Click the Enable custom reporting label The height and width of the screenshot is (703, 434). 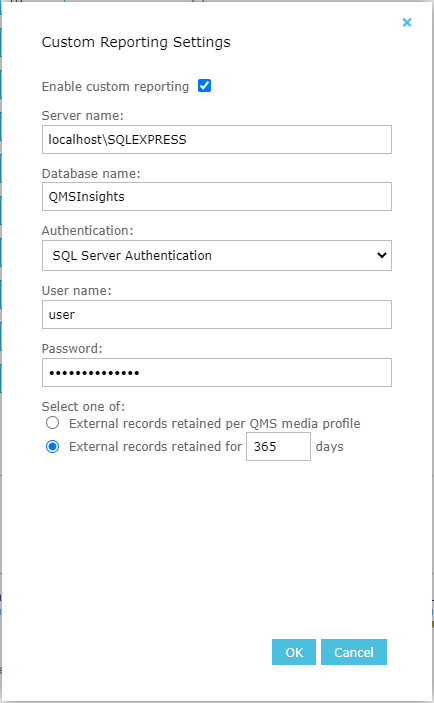[115, 87]
